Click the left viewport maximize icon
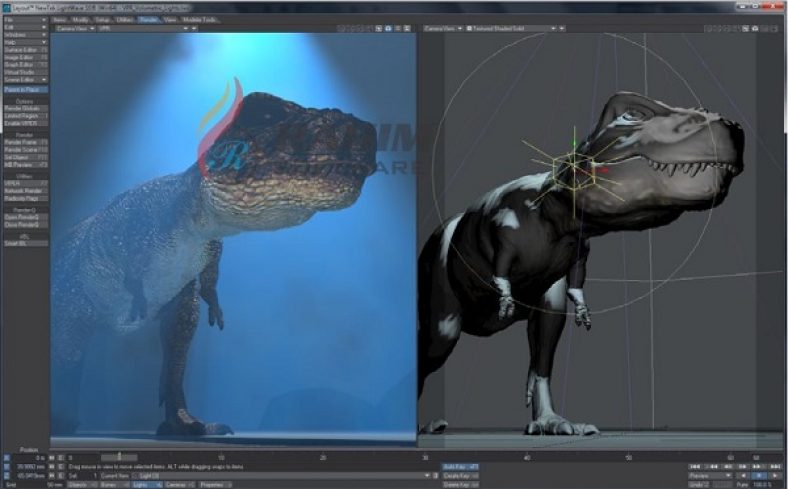788x489 pixels. tap(407, 28)
